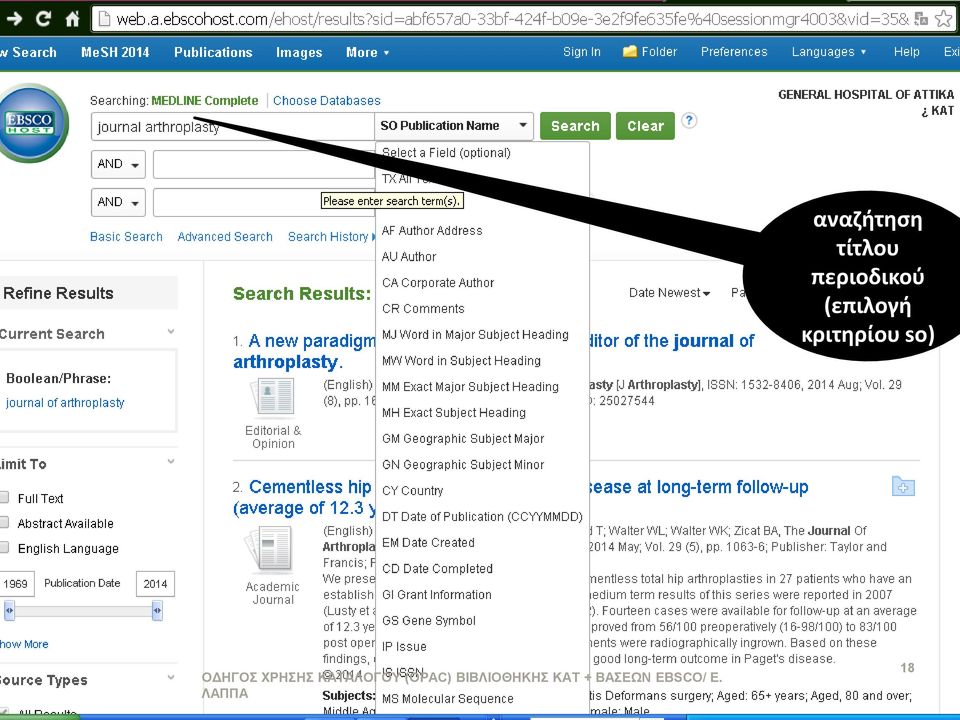
Task: Click Sign In link
Action: pyautogui.click(x=582, y=52)
